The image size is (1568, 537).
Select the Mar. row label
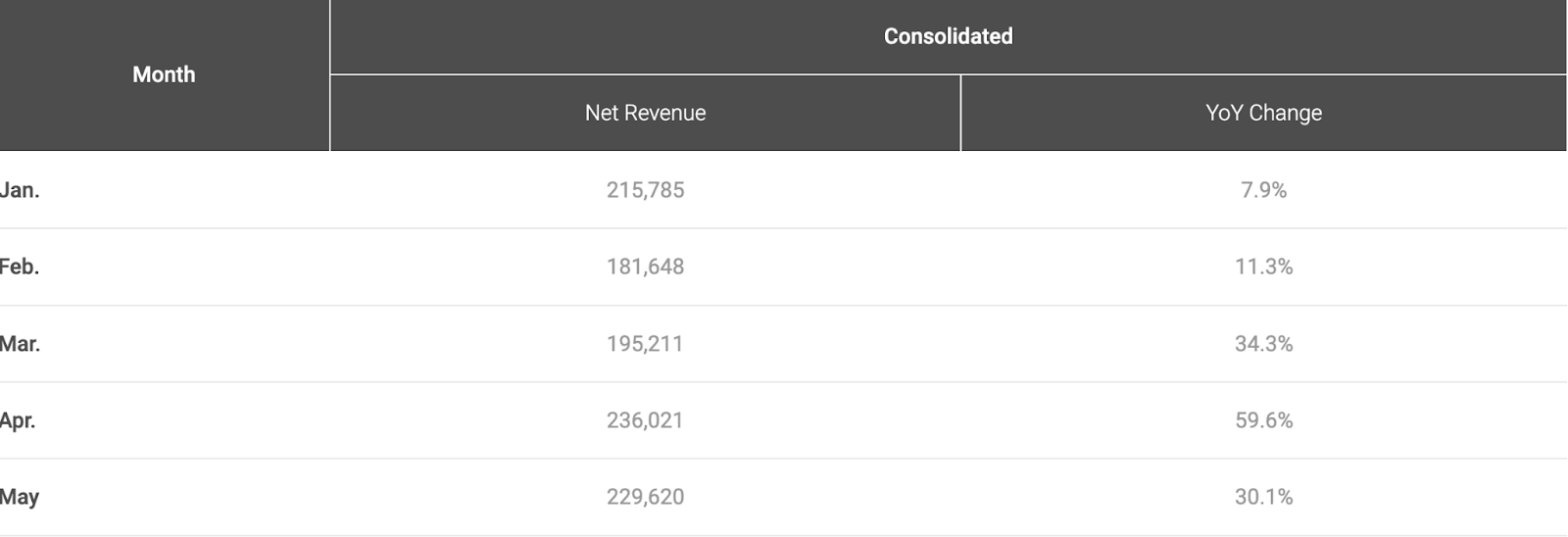[21, 344]
